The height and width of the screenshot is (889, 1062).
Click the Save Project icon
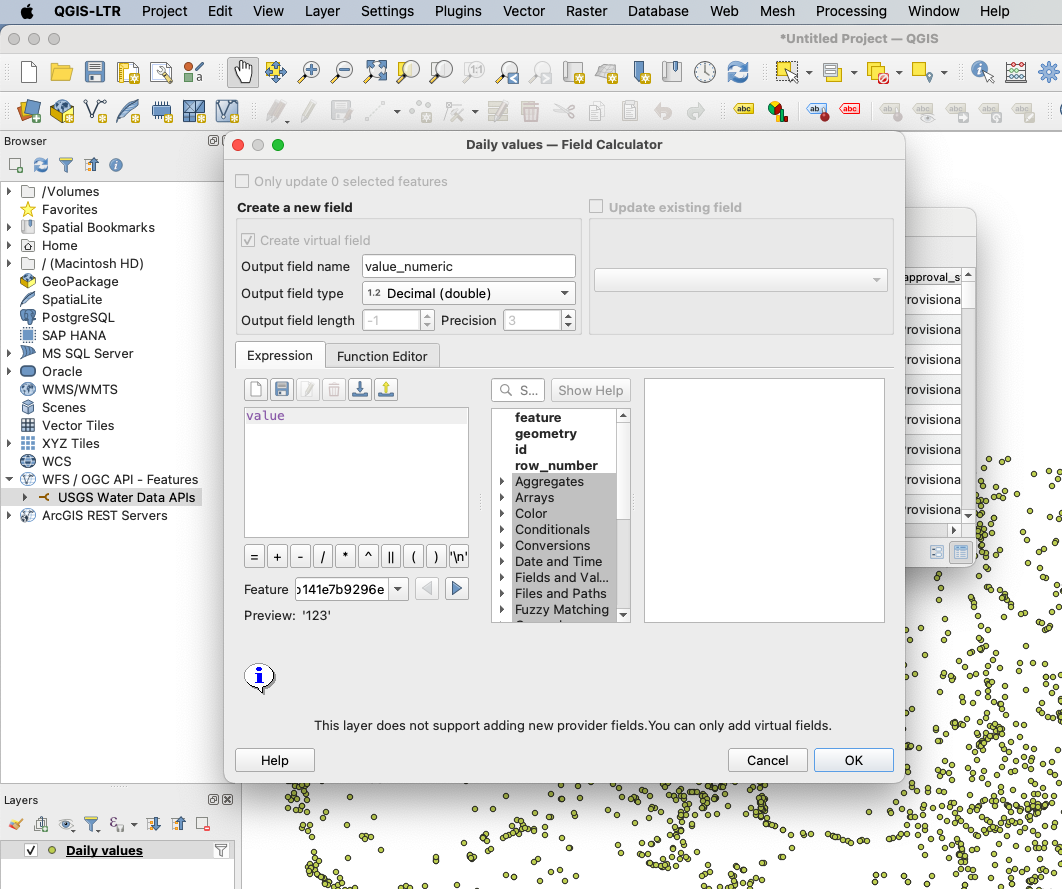[95, 72]
